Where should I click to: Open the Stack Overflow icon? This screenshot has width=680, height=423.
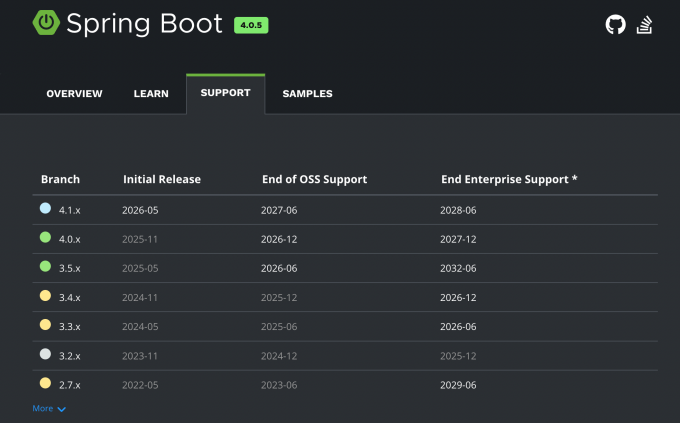644,25
